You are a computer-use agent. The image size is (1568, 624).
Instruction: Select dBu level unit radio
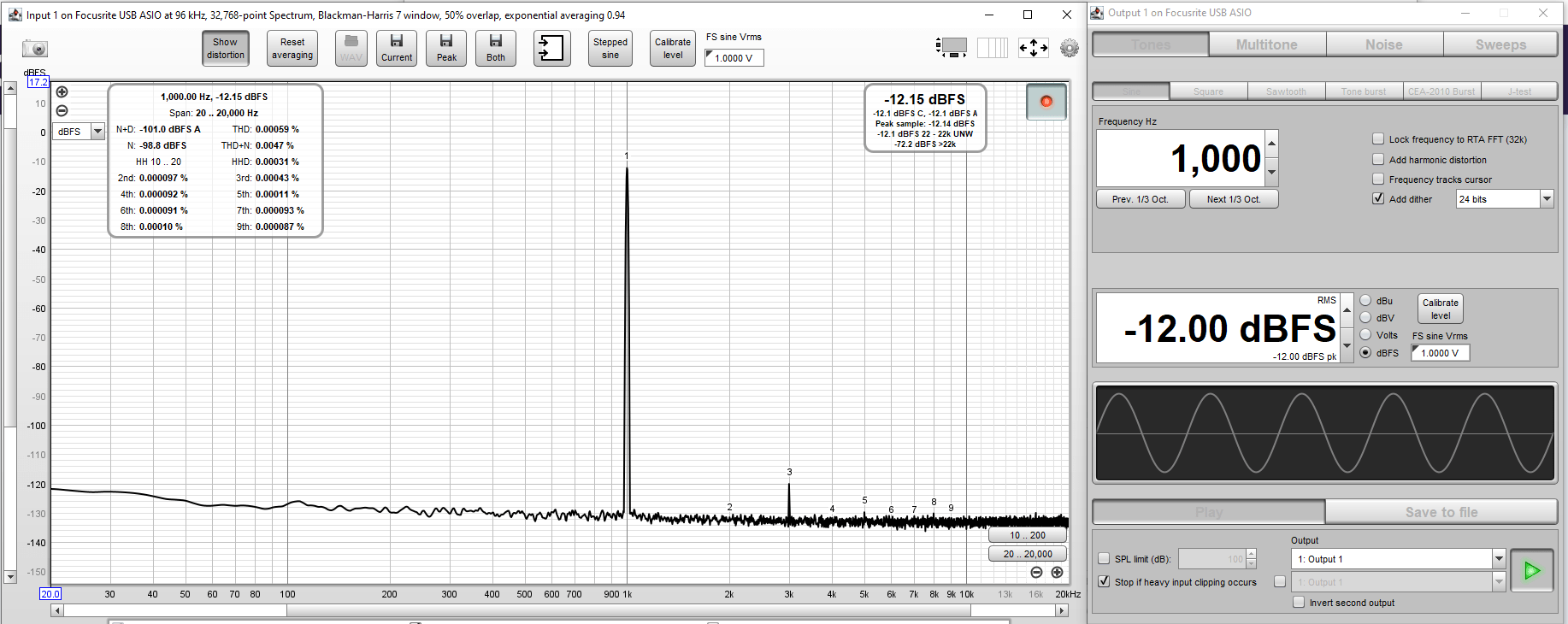tap(1365, 301)
